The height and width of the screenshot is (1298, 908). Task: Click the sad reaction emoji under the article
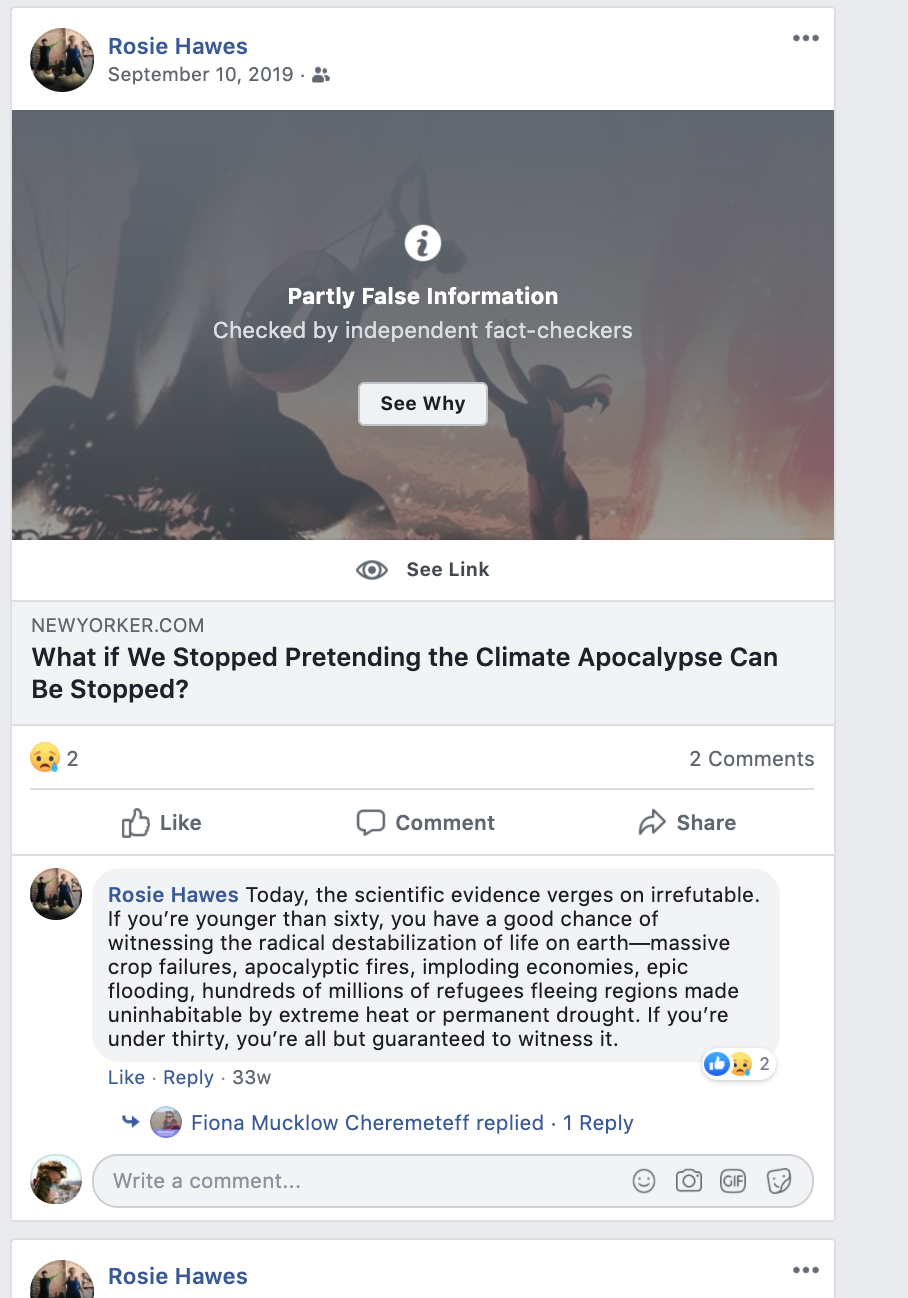(x=45, y=759)
